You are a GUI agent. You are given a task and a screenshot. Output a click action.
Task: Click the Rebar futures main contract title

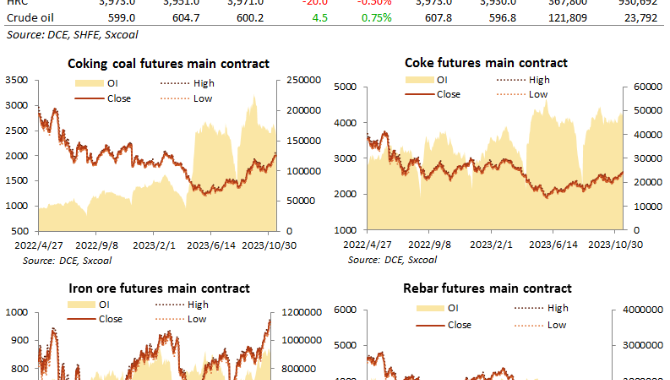coord(487,289)
